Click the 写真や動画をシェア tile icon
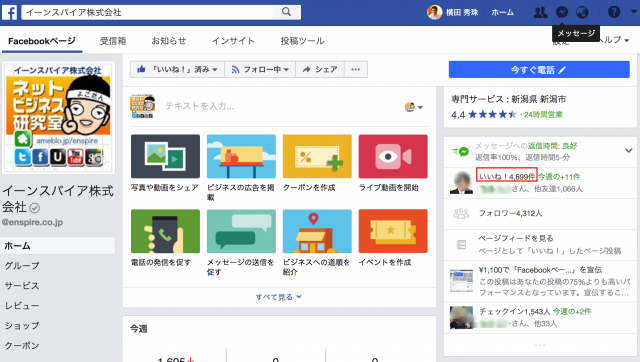Screen dimensions: 640x362 coord(165,156)
